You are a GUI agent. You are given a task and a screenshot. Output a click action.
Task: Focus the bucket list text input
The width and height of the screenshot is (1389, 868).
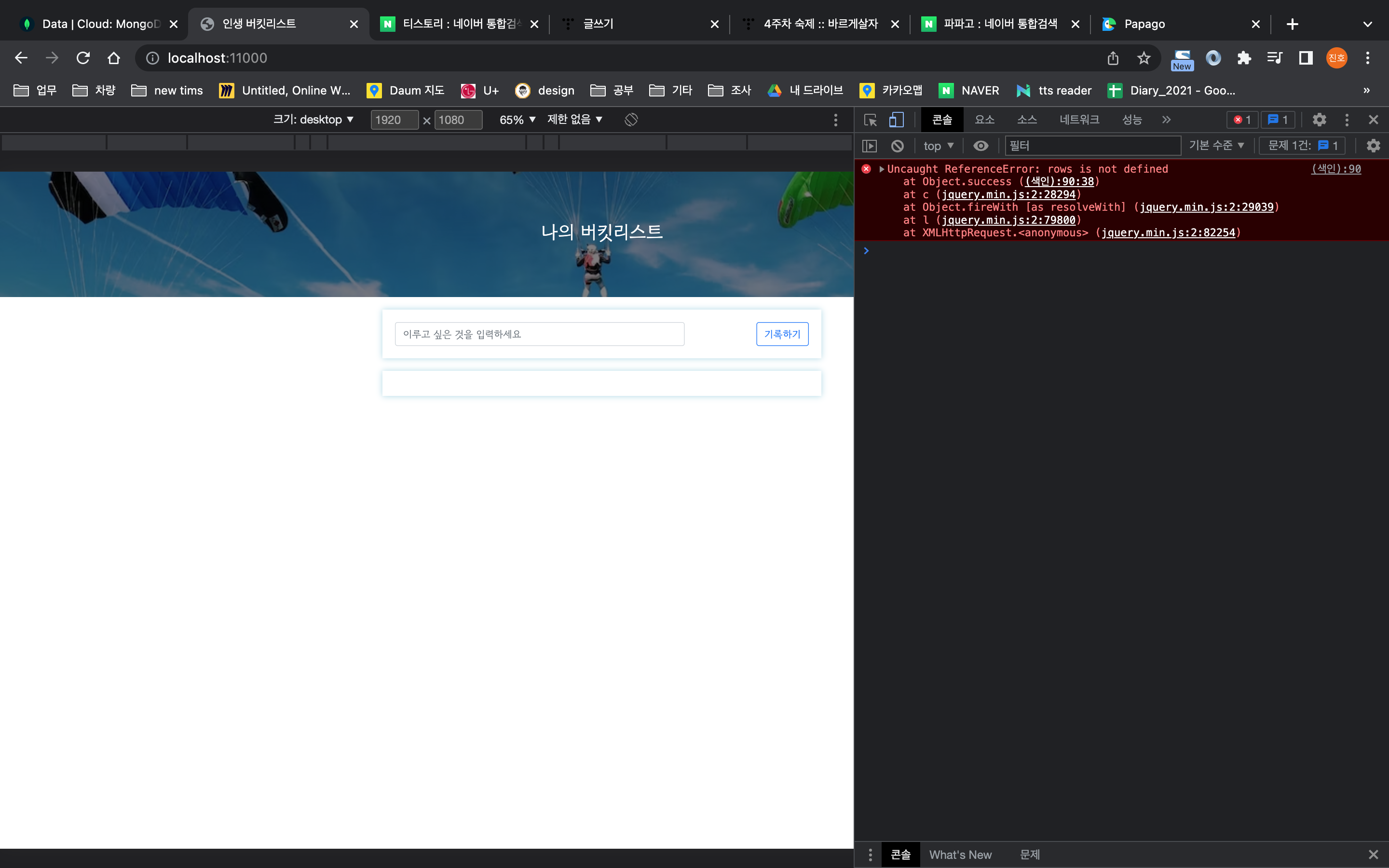click(x=540, y=334)
